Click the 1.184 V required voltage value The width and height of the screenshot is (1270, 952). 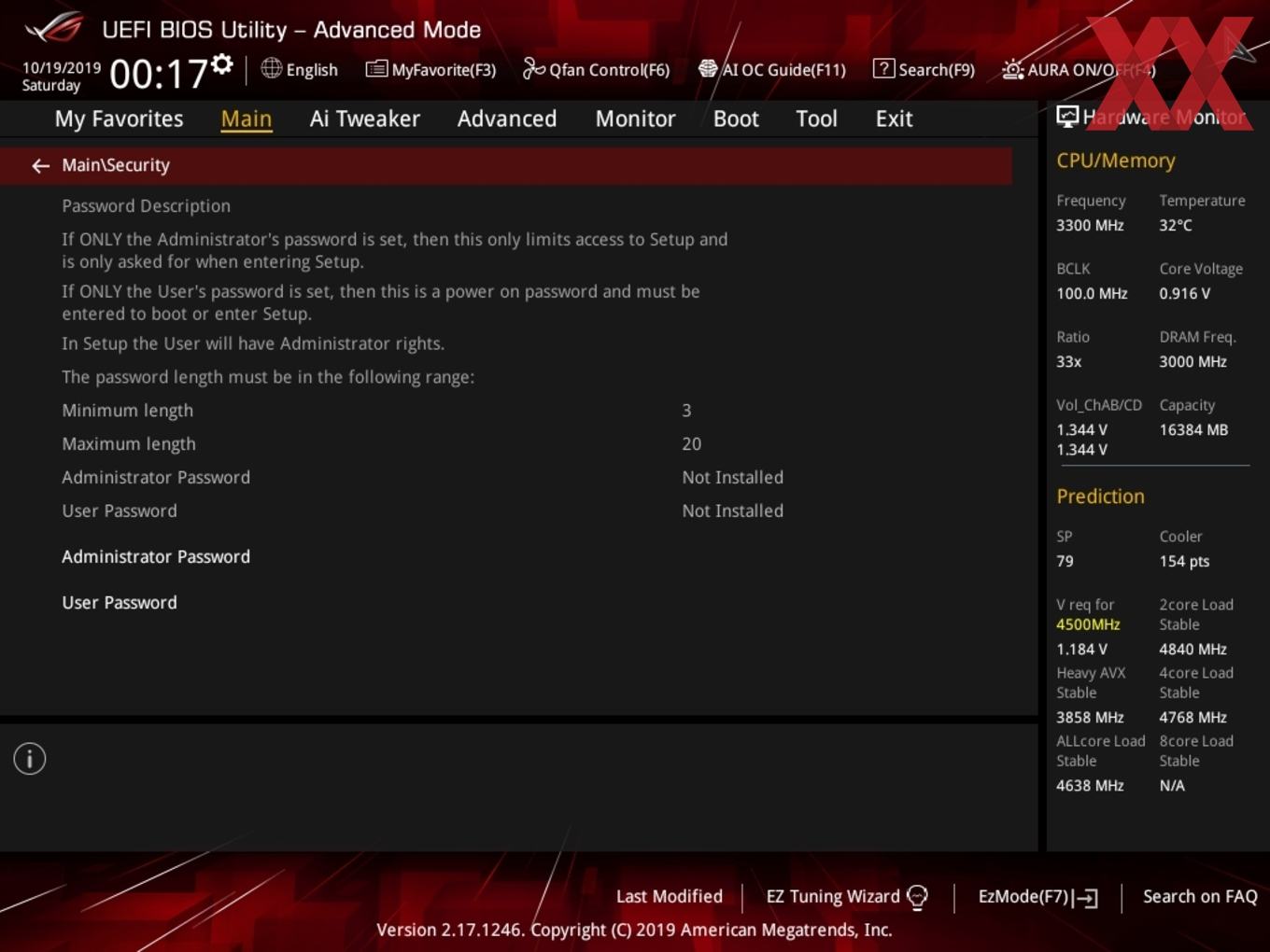pyautogui.click(x=1081, y=649)
